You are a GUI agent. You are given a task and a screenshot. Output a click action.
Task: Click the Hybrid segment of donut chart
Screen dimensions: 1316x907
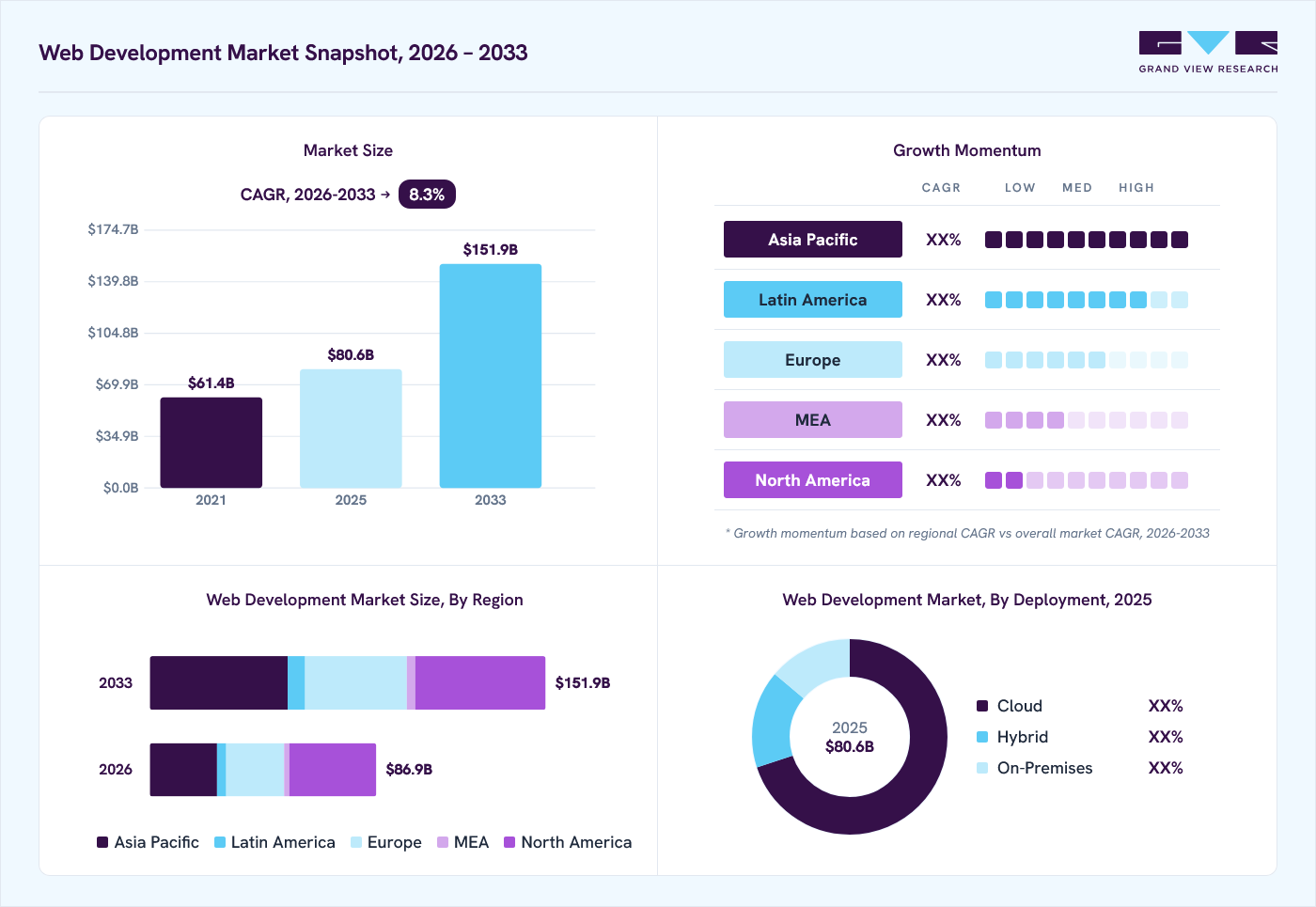(774, 723)
